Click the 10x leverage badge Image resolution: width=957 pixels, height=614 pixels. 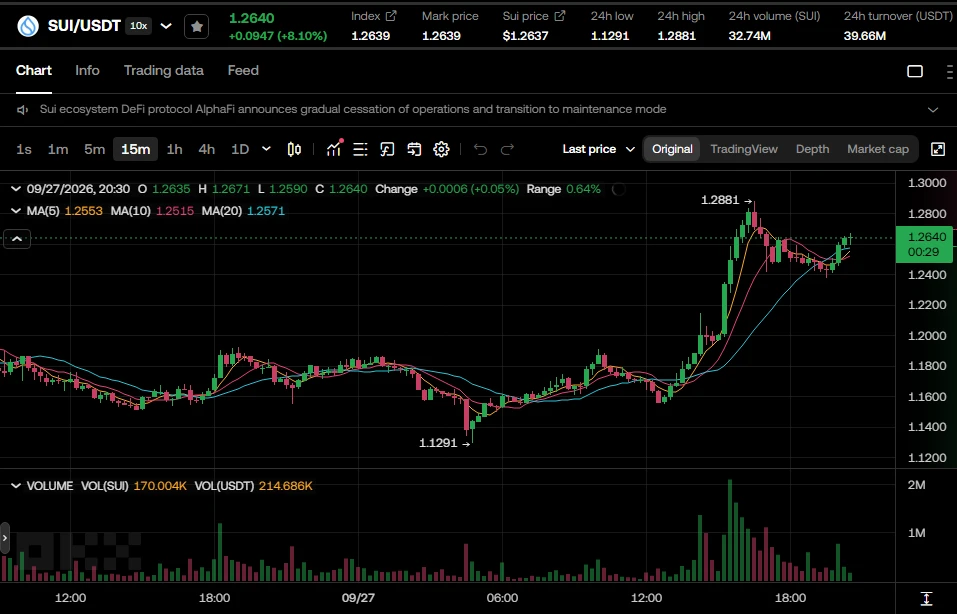[139, 26]
